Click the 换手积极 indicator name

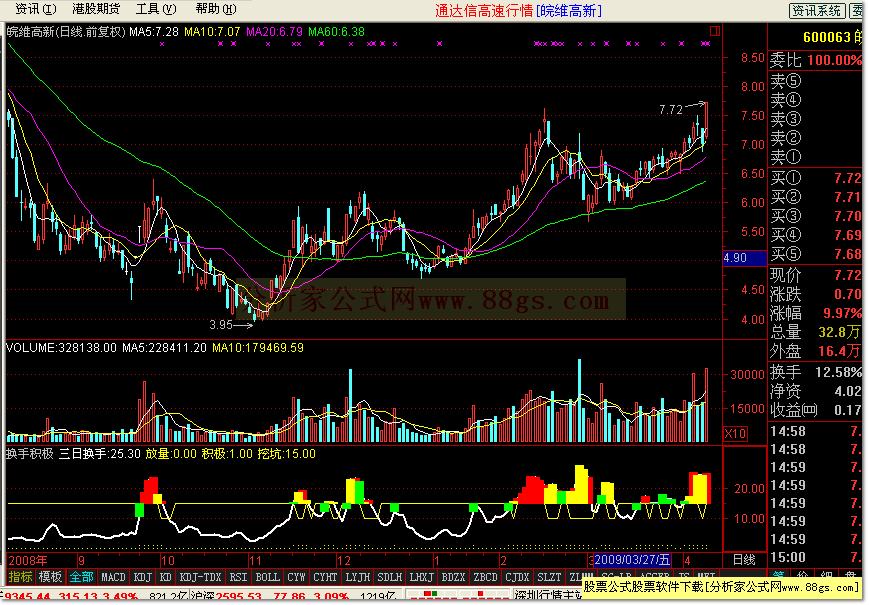click(30, 454)
